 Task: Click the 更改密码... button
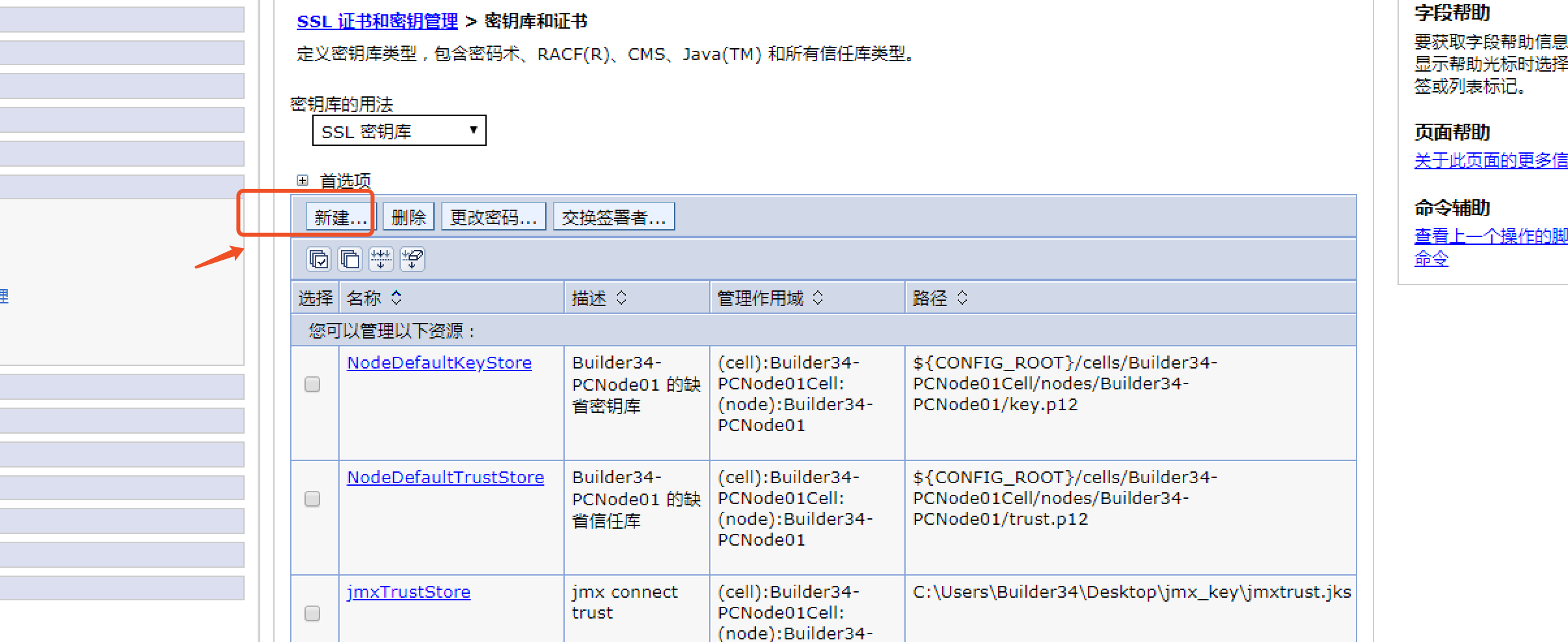tap(494, 217)
